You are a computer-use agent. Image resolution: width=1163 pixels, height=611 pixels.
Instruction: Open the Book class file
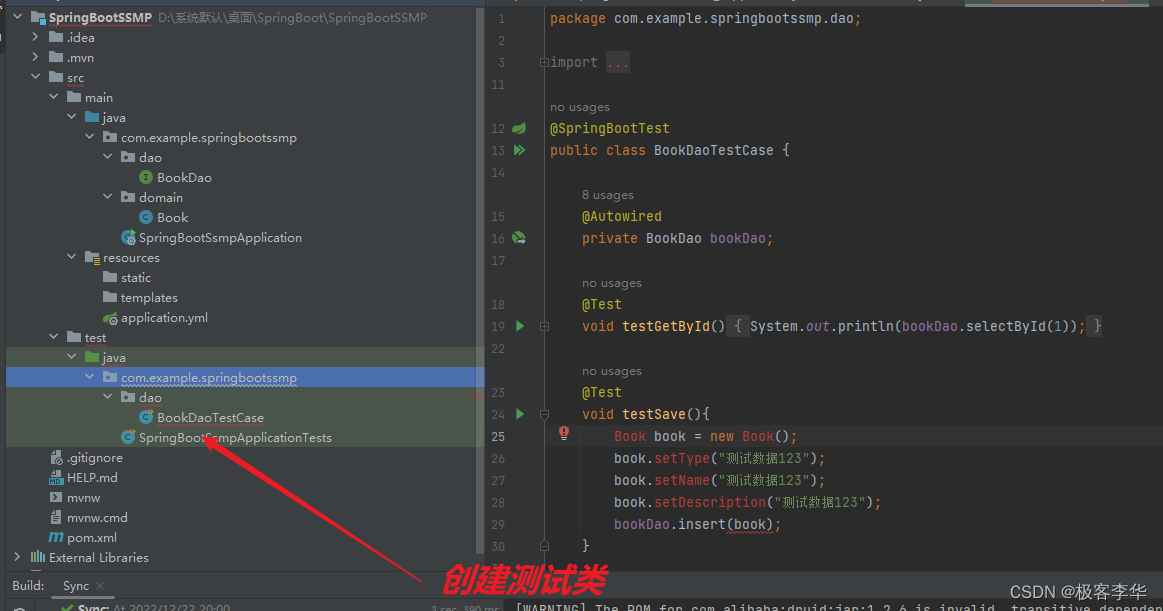[x=172, y=217]
